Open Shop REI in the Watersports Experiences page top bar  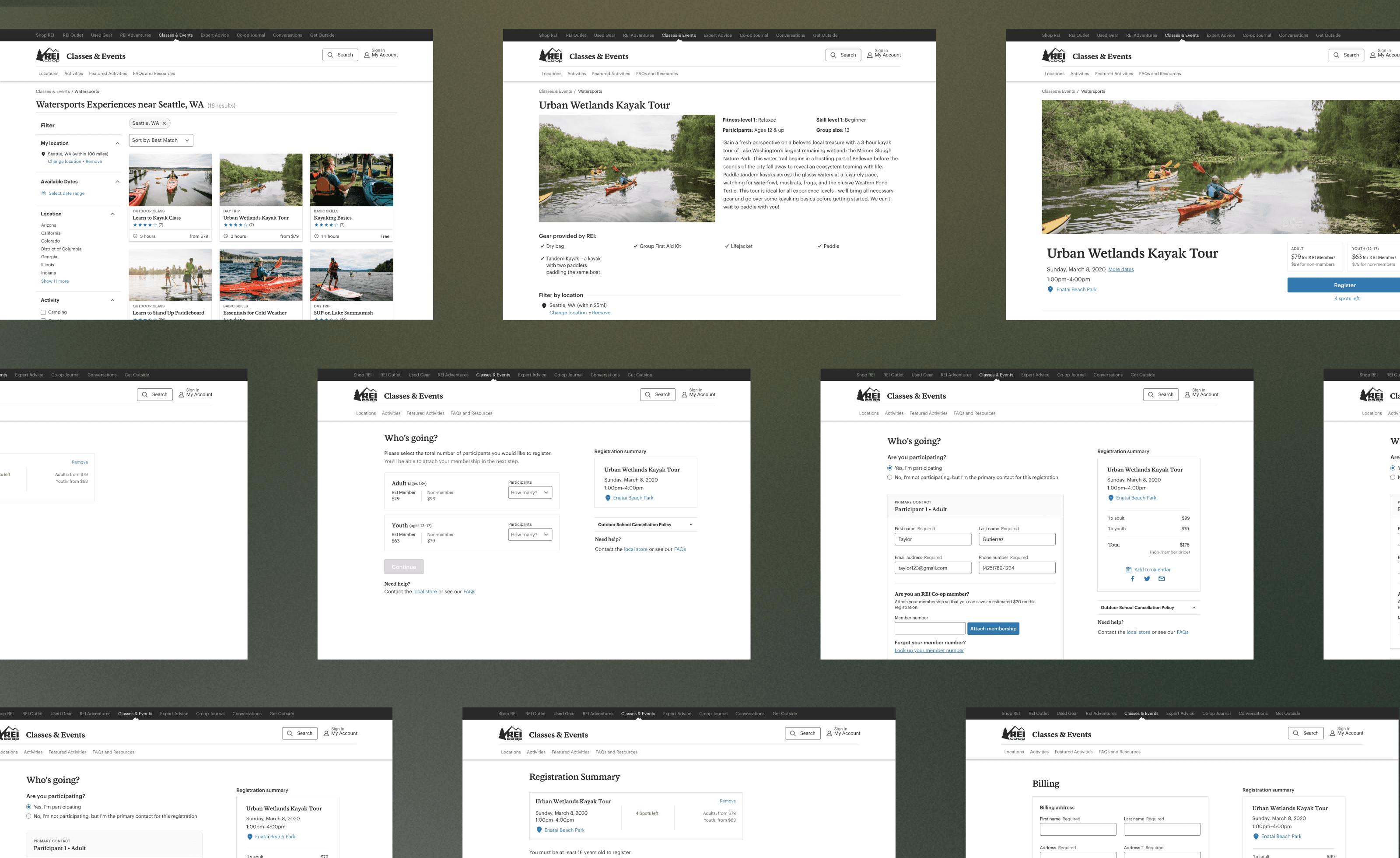point(45,35)
